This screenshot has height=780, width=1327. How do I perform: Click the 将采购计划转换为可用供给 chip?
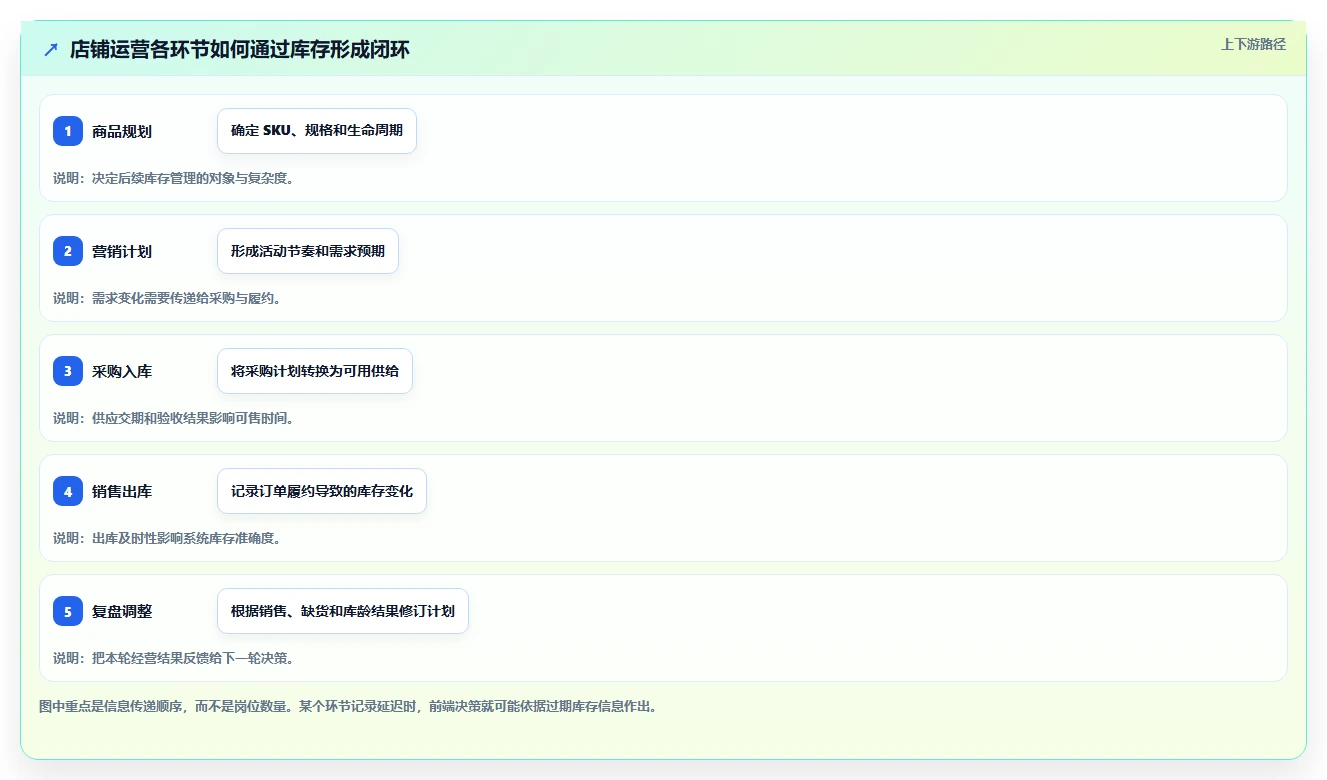click(315, 371)
